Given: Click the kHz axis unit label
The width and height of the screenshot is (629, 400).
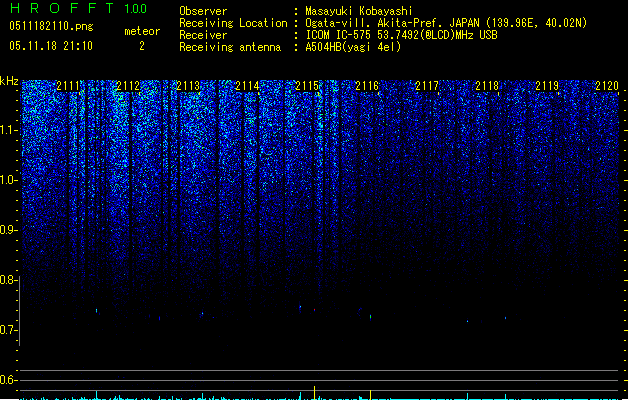Looking at the screenshot, I should (x=9, y=81).
